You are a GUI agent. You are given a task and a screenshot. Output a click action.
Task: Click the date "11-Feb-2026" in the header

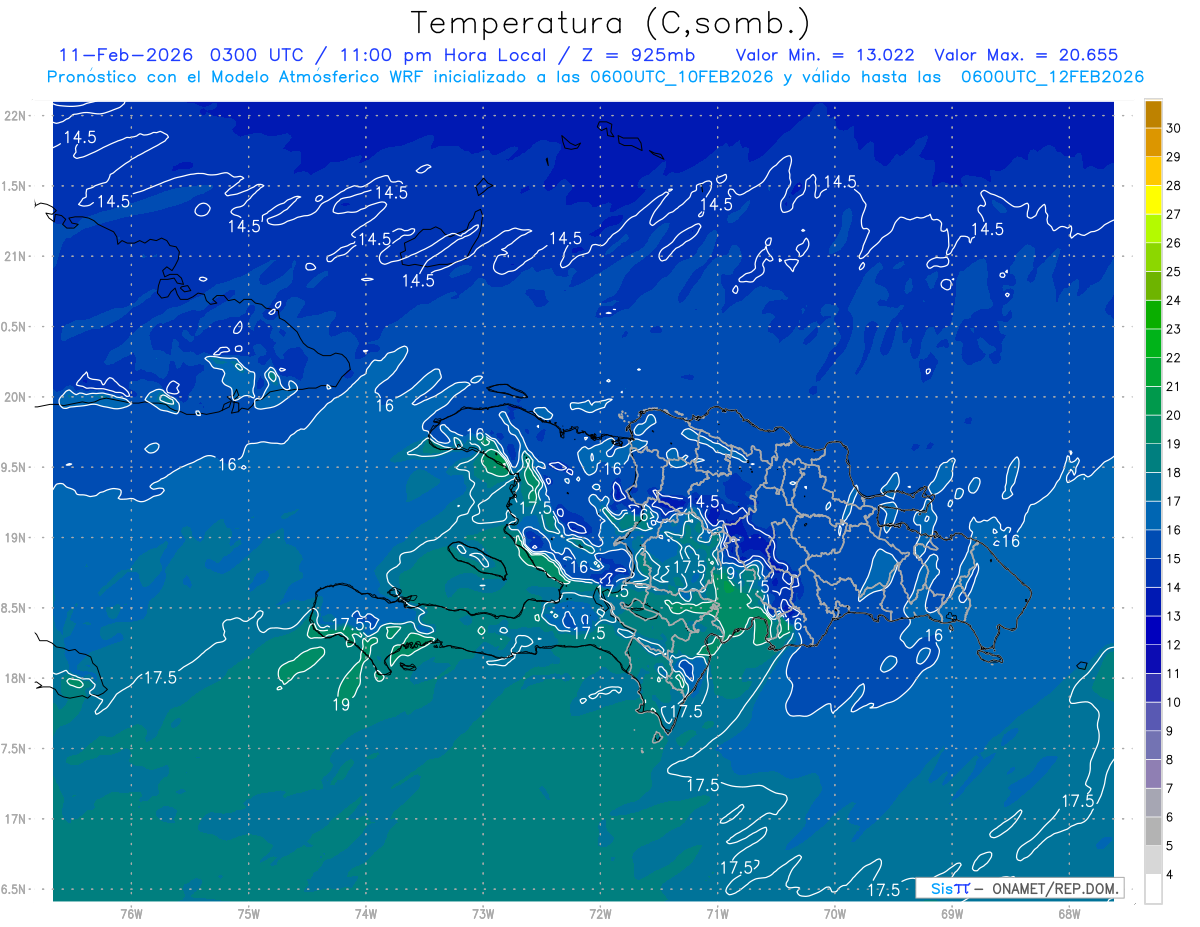(x=127, y=55)
